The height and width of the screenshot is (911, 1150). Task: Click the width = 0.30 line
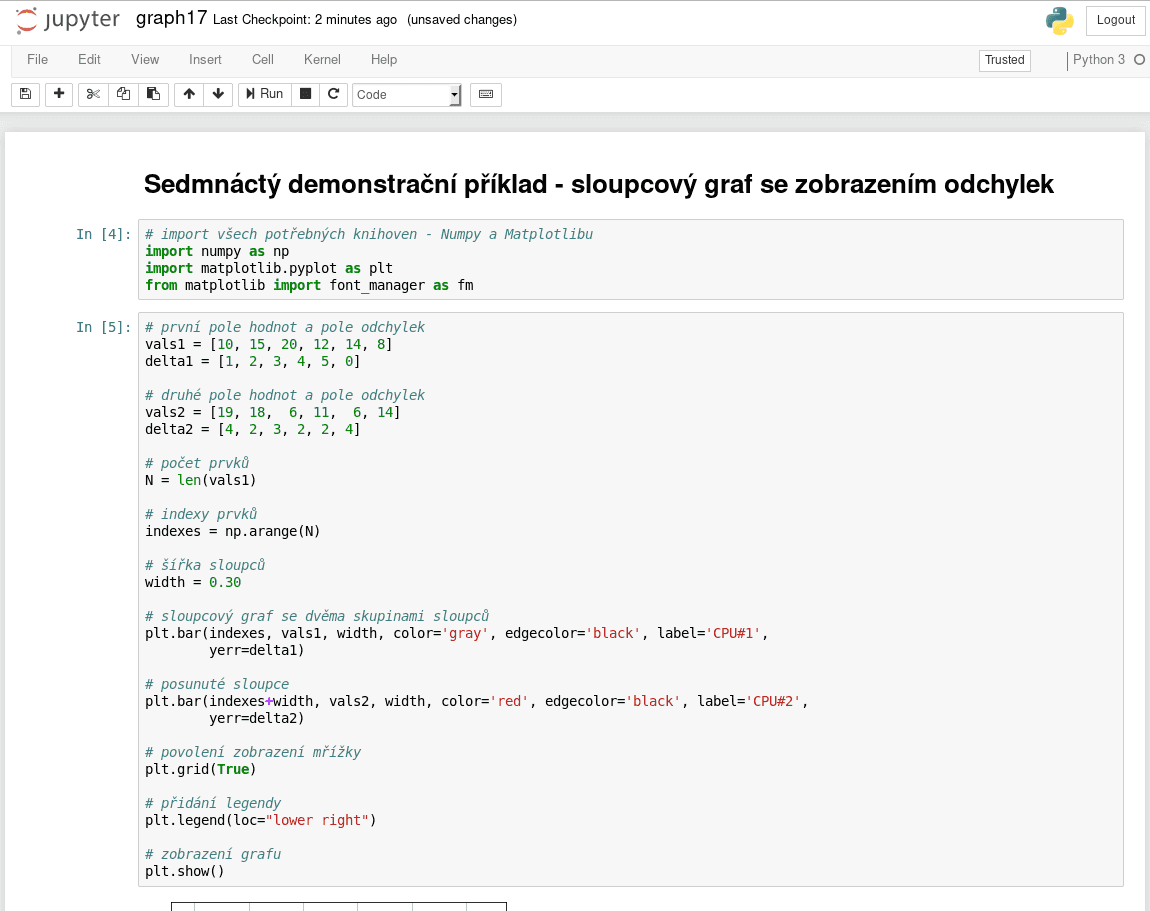[193, 582]
